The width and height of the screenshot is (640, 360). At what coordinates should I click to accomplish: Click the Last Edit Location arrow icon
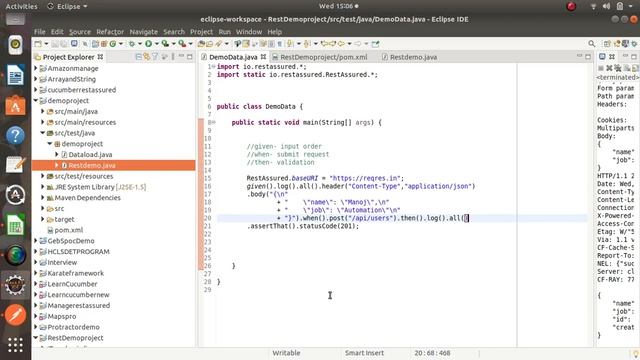324,44
